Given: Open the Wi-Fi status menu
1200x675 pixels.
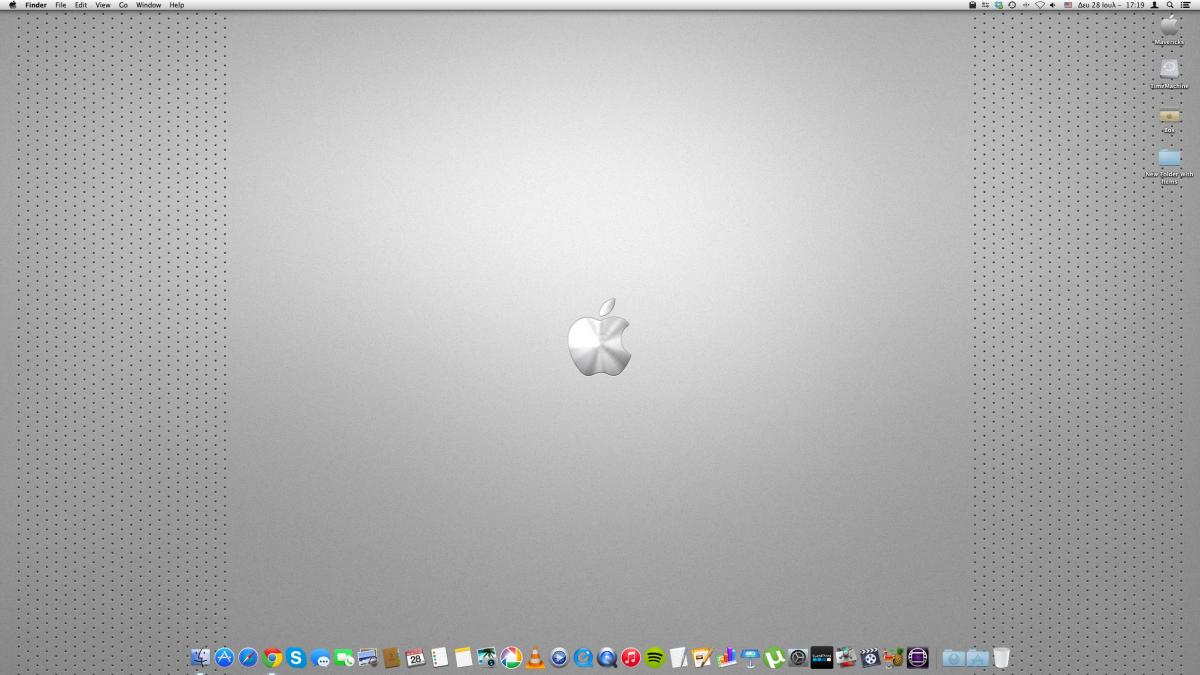Looking at the screenshot, I should coord(1040,5).
